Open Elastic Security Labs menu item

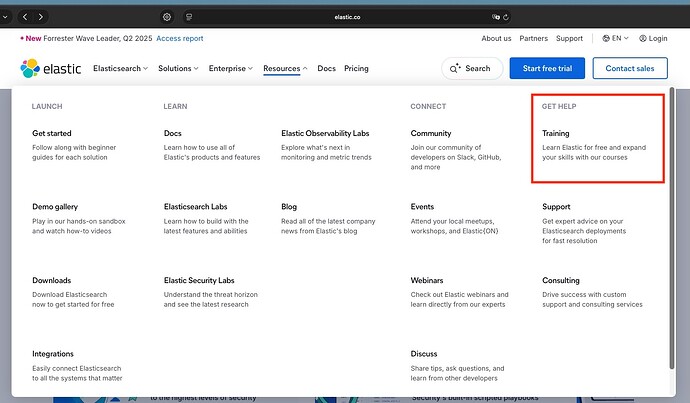click(199, 280)
